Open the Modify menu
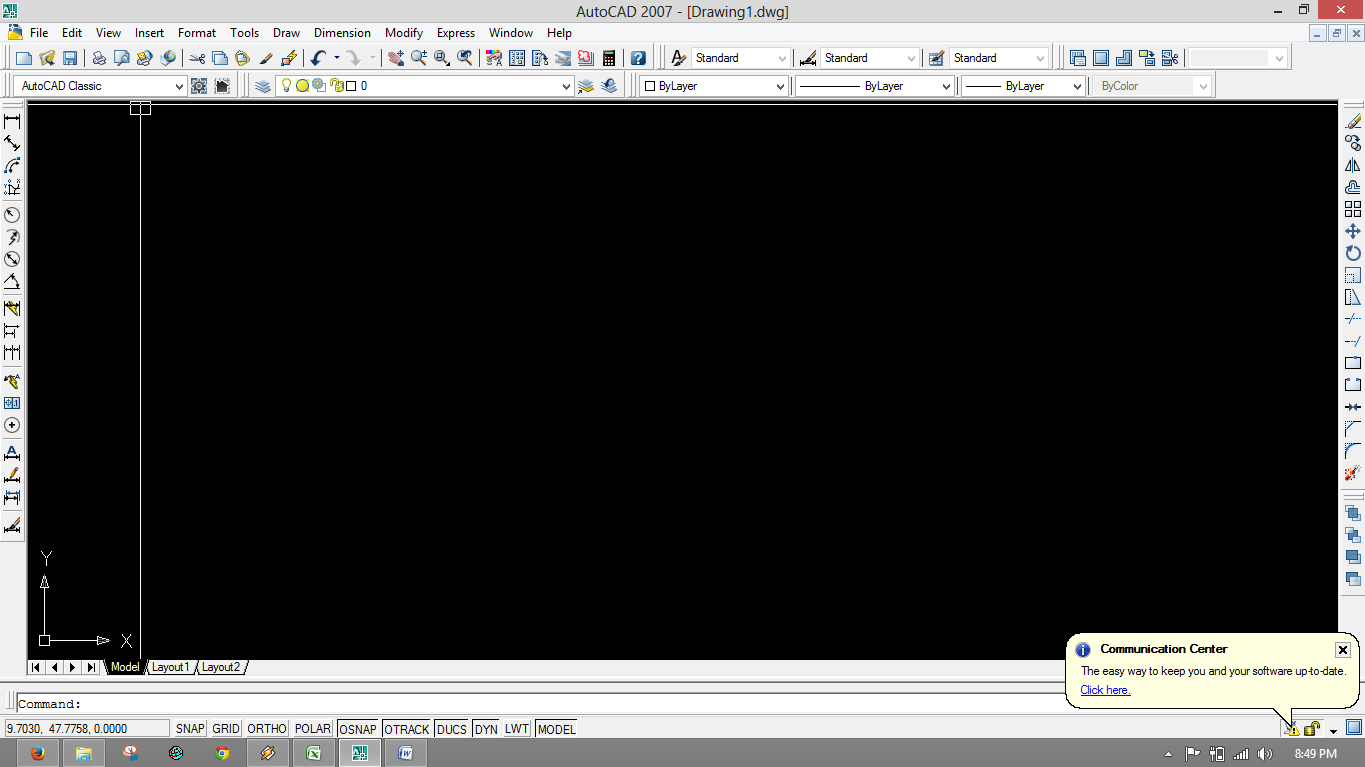1365x767 pixels. coord(404,33)
